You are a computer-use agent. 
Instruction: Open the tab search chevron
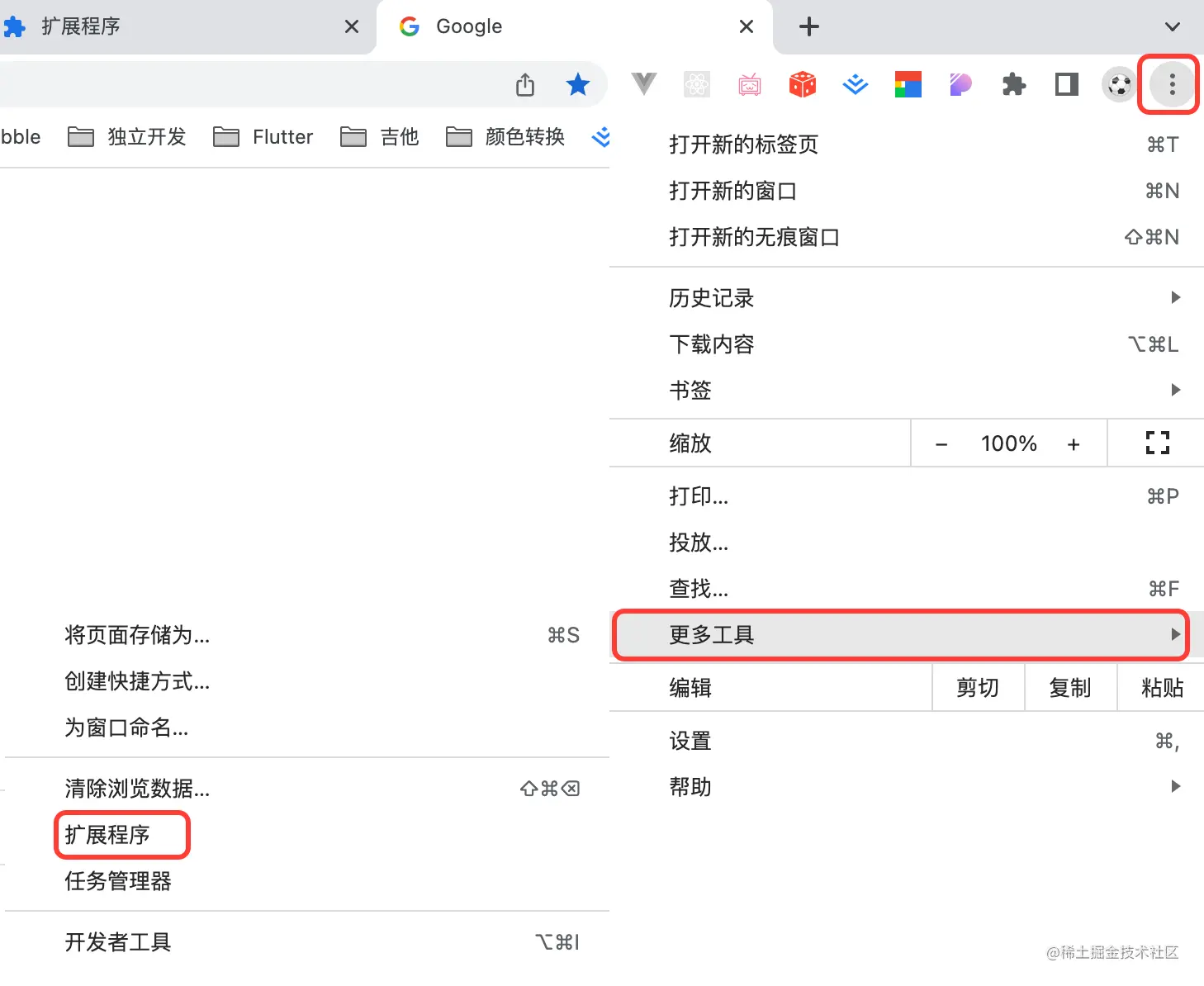tap(1172, 26)
